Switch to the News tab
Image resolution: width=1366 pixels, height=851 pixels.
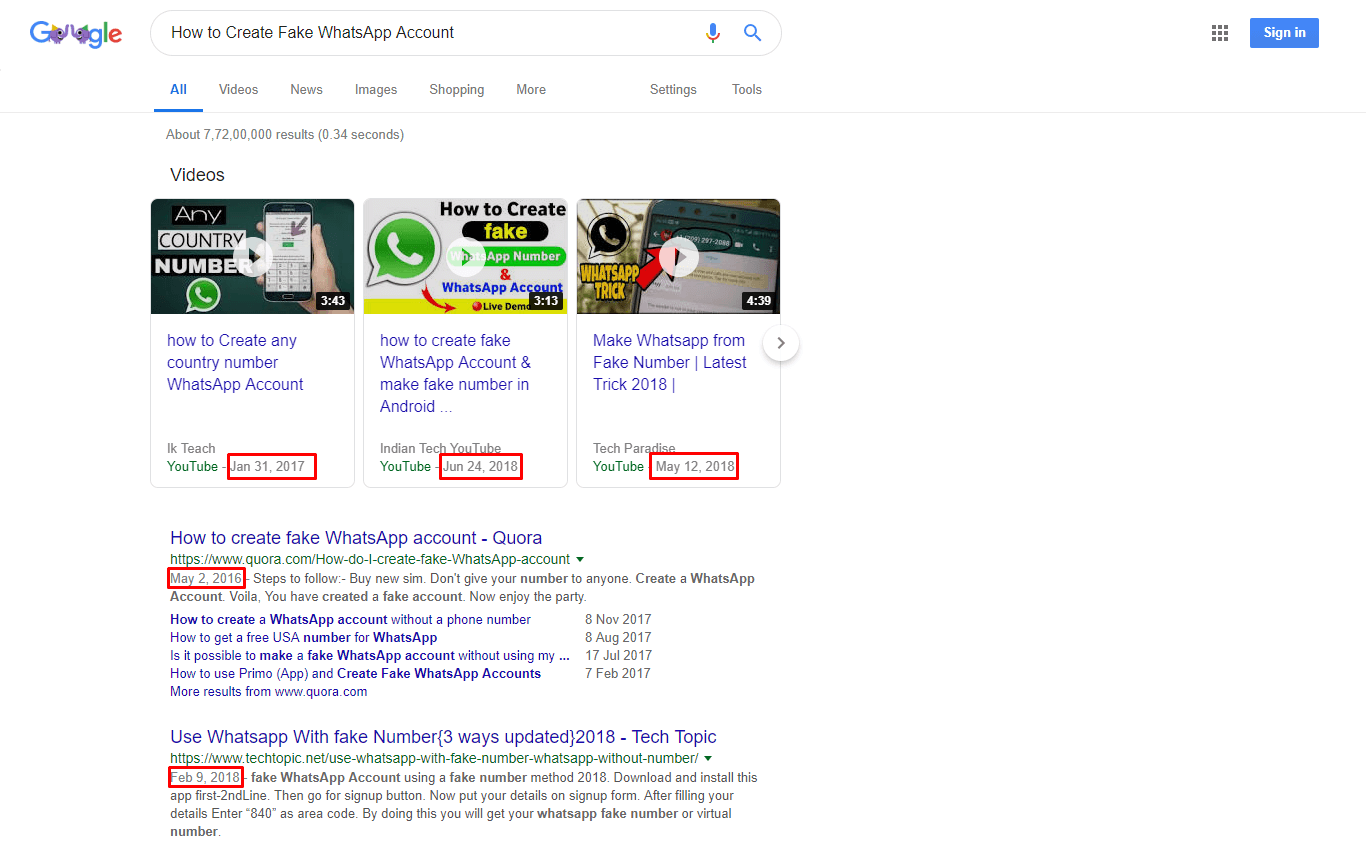(306, 90)
